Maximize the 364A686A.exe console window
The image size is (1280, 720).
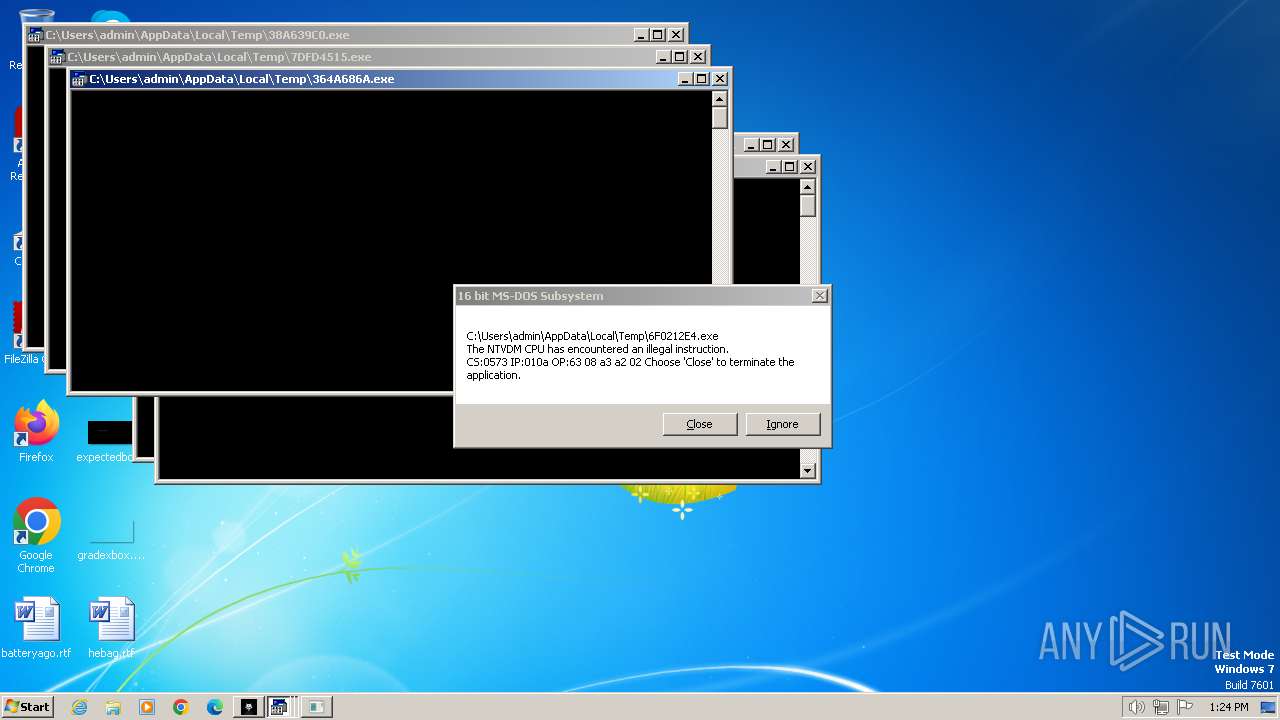[702, 79]
